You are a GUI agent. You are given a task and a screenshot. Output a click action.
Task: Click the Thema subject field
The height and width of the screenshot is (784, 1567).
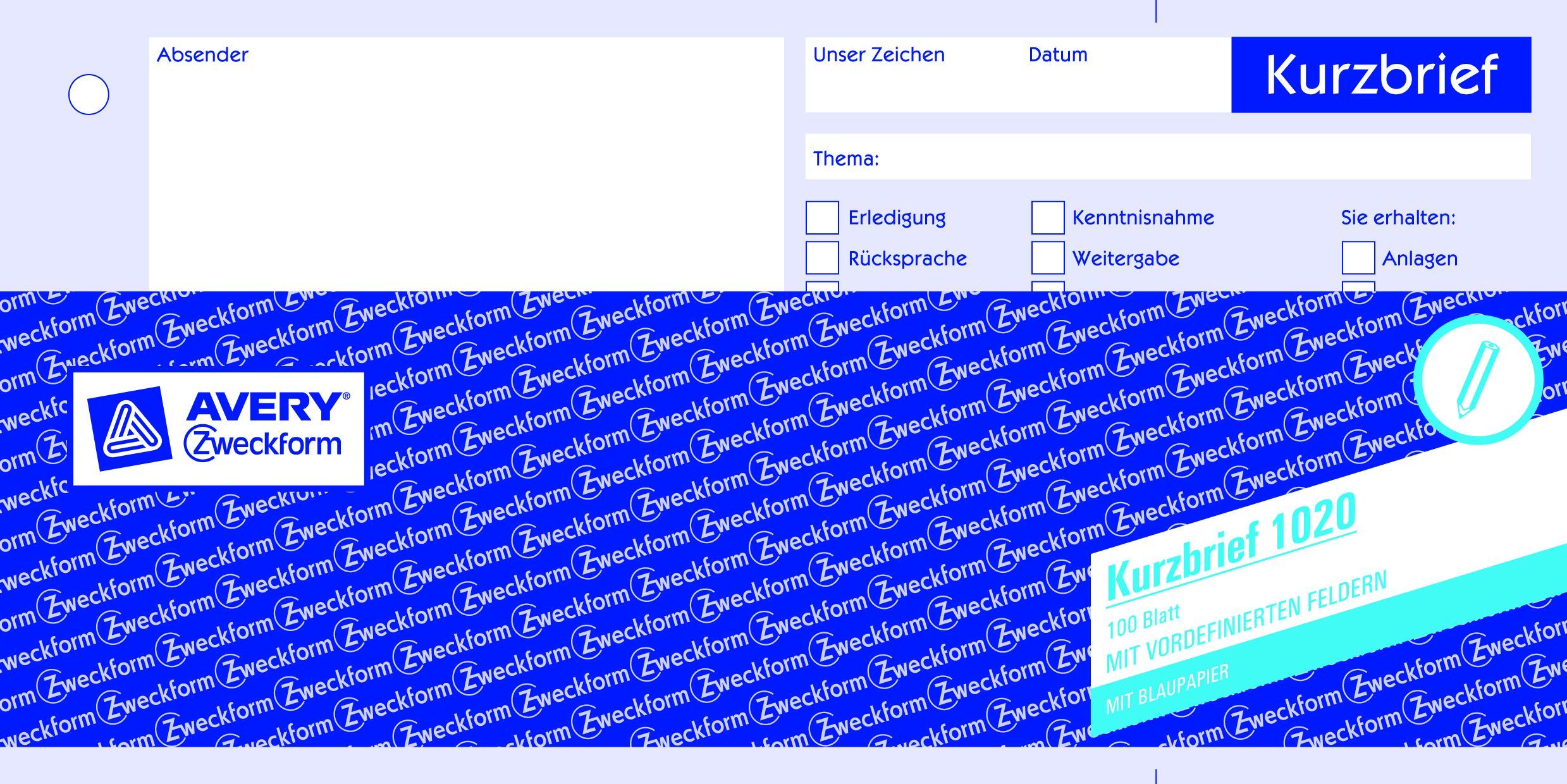(x=1168, y=157)
